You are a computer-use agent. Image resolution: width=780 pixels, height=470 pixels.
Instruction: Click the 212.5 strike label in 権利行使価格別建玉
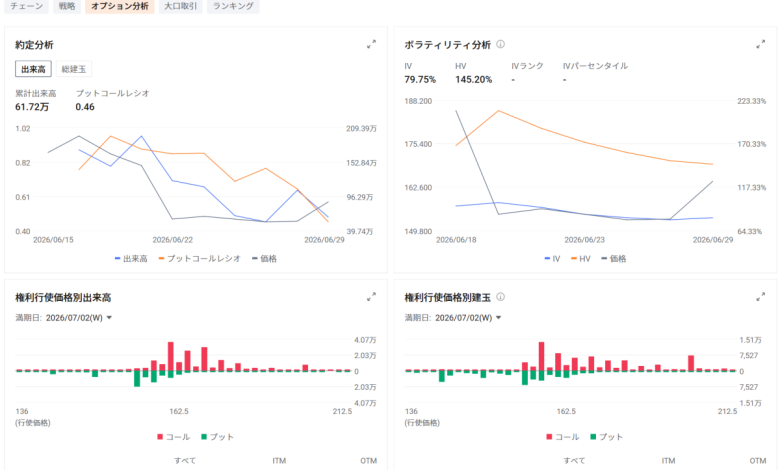pos(727,411)
